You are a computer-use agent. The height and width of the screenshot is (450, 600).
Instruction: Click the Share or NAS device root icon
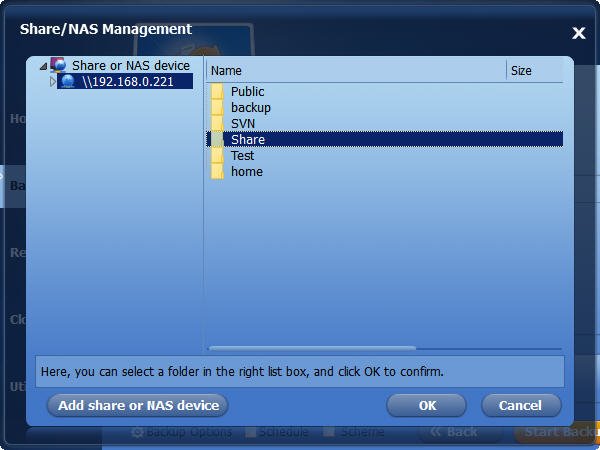click(x=58, y=65)
